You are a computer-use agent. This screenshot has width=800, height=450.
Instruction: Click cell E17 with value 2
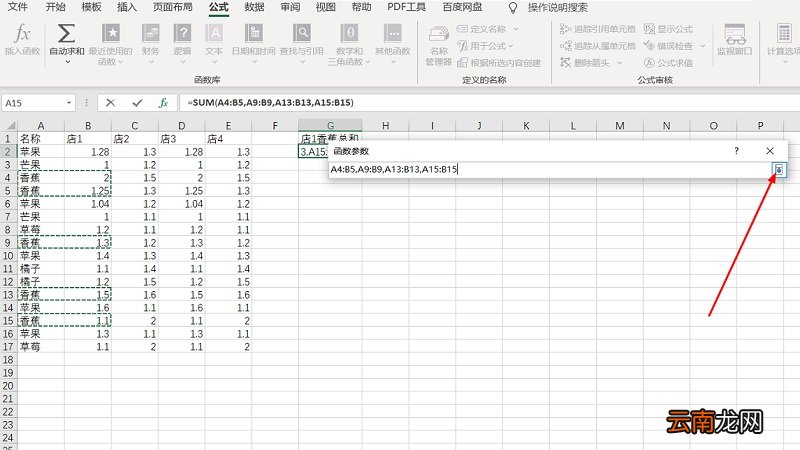(x=228, y=347)
